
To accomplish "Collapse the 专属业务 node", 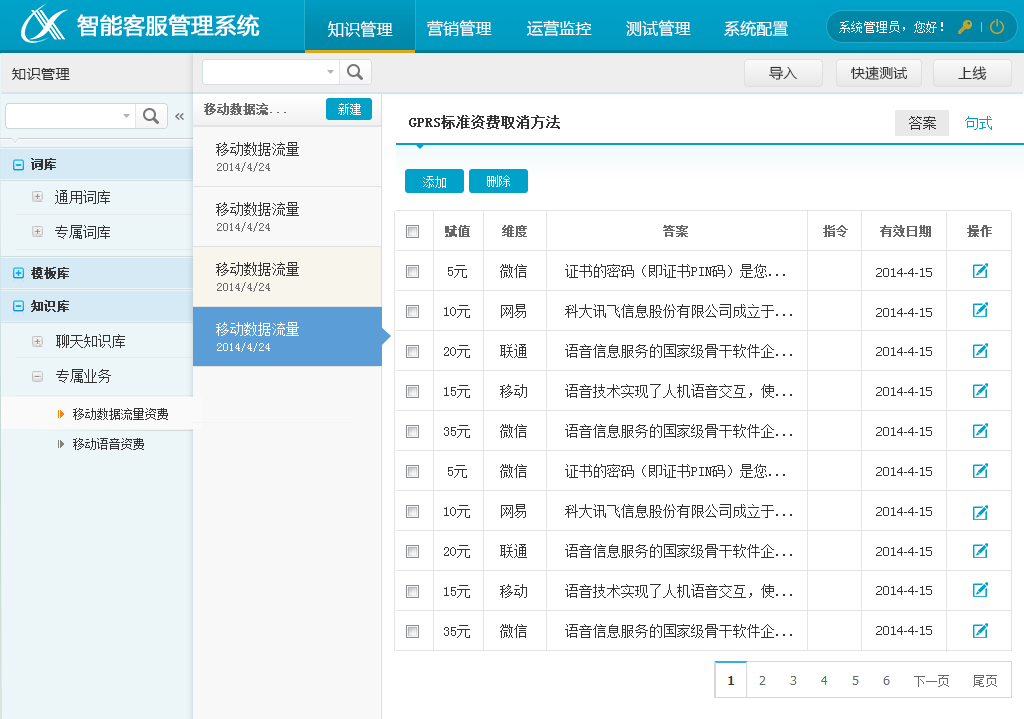I will click(38, 376).
